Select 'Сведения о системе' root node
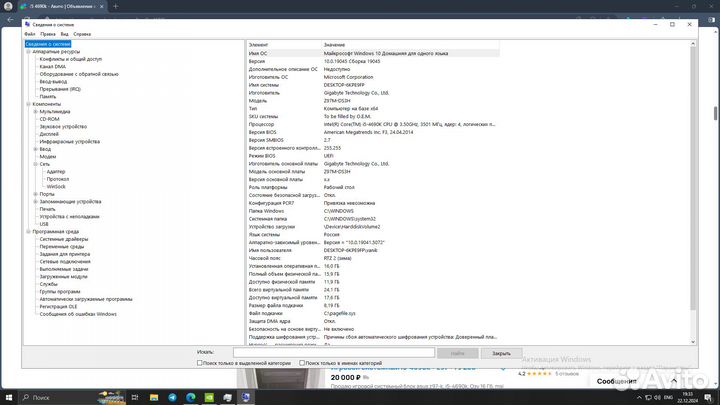The height and width of the screenshot is (405, 720). click(x=48, y=44)
